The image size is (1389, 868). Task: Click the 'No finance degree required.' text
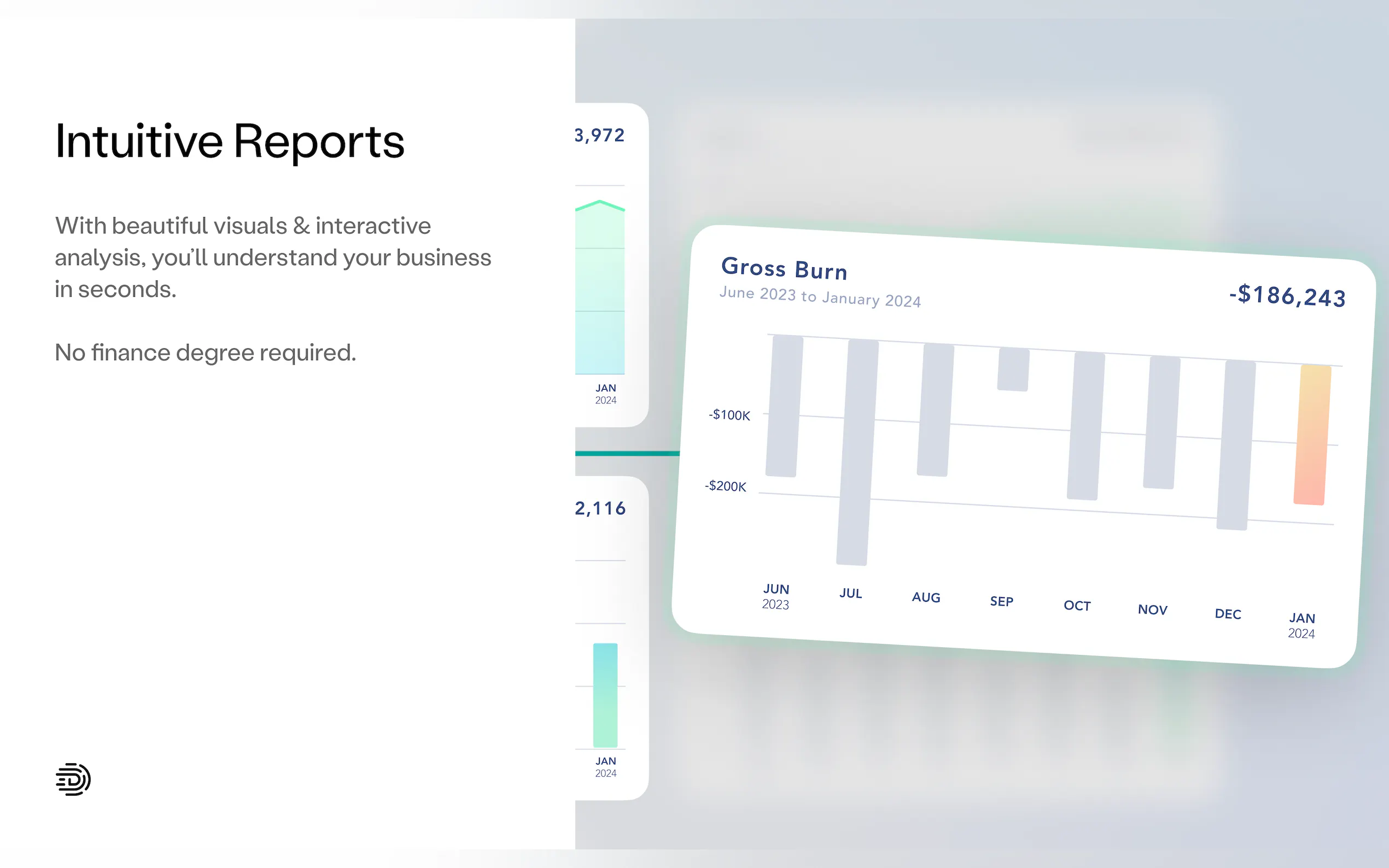(206, 353)
